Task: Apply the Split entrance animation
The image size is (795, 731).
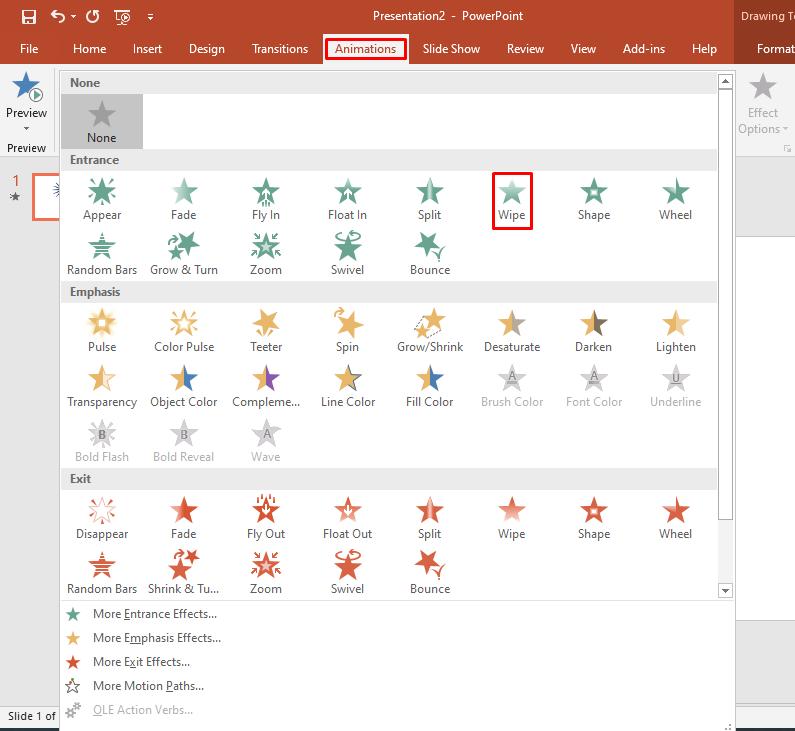Action: click(x=429, y=200)
